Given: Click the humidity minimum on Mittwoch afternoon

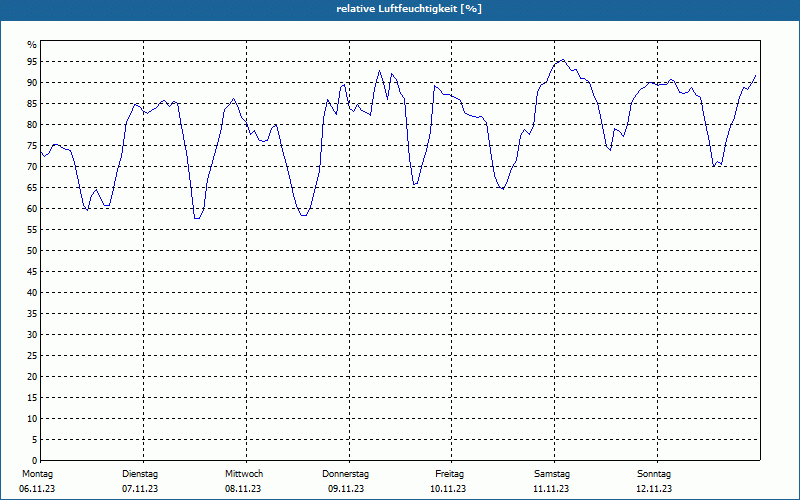Looking at the screenshot, I should pos(304,215).
